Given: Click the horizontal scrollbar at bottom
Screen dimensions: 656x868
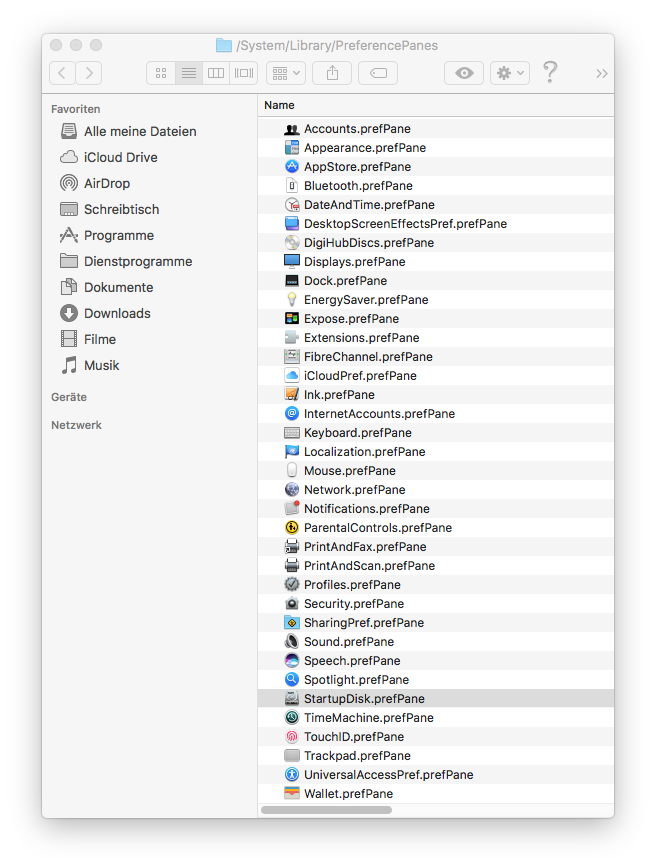Looking at the screenshot, I should (326, 810).
